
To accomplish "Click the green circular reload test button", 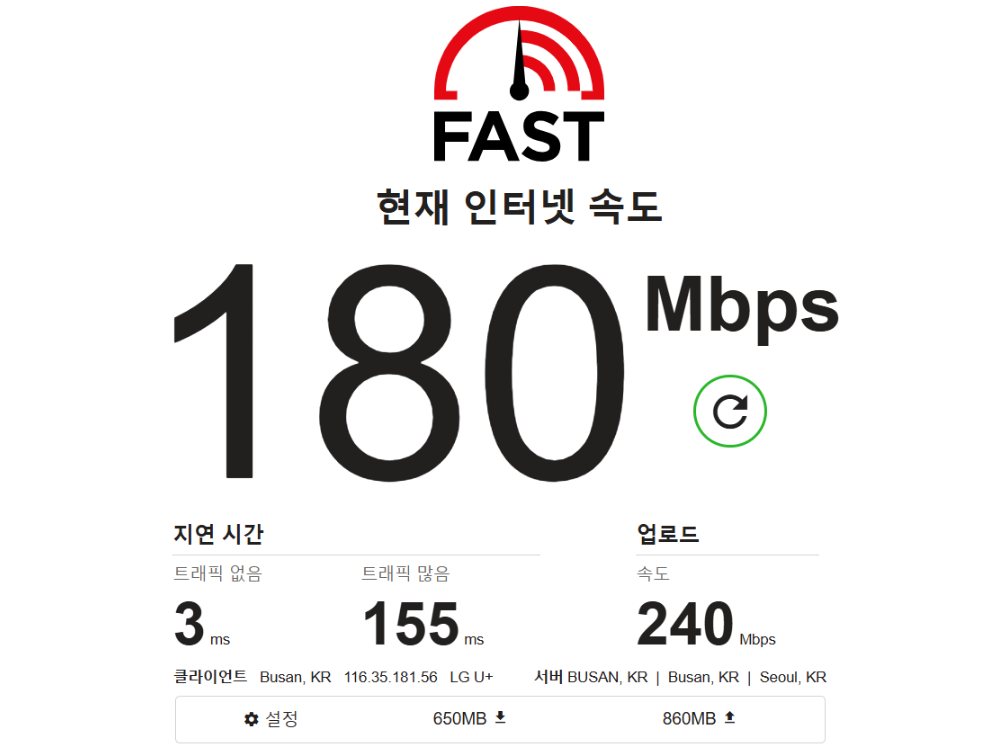I will (x=730, y=411).
